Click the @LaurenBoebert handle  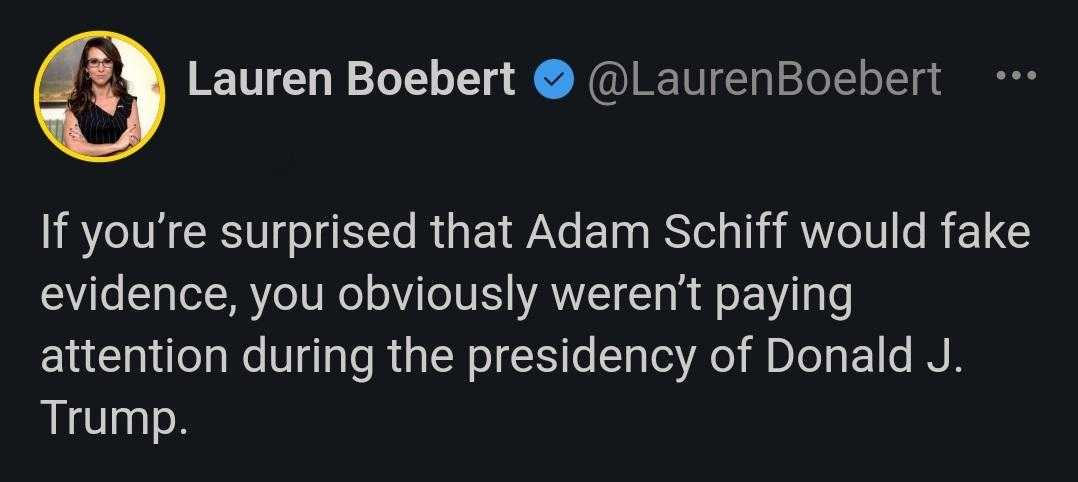pyautogui.click(x=762, y=80)
